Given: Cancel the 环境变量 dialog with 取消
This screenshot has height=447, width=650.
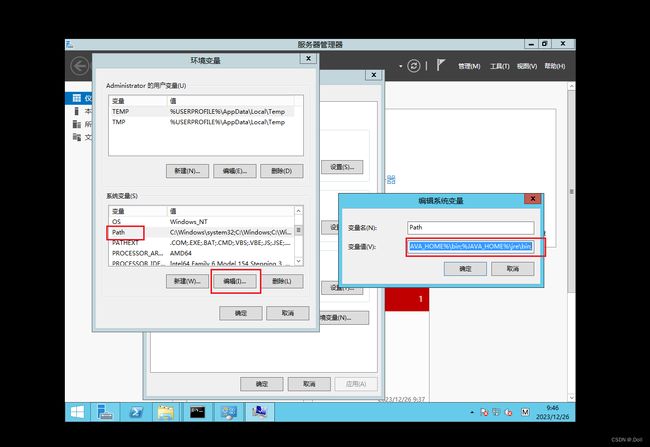Looking at the screenshot, I should pos(288,313).
